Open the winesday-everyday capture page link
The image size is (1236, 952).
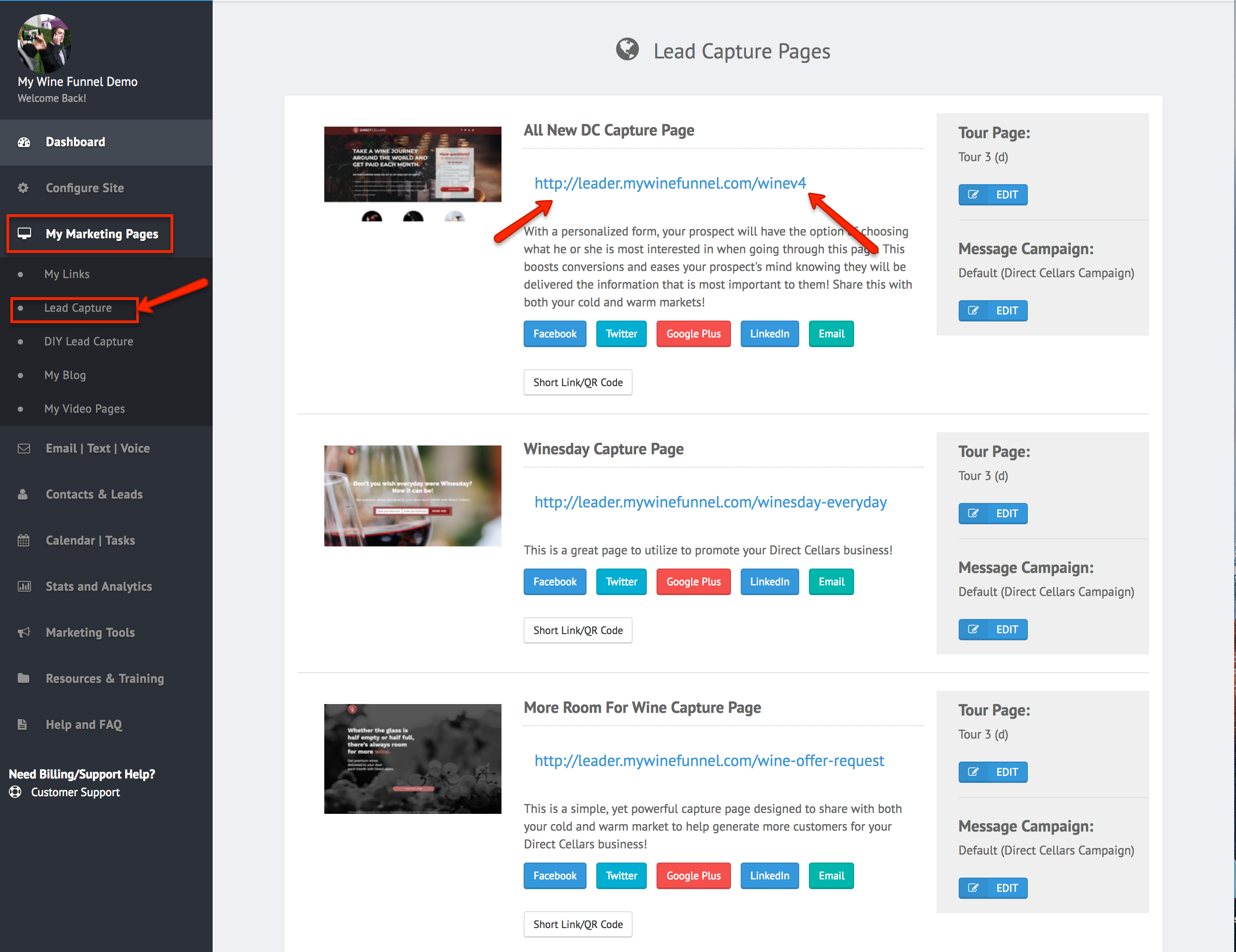(x=710, y=502)
